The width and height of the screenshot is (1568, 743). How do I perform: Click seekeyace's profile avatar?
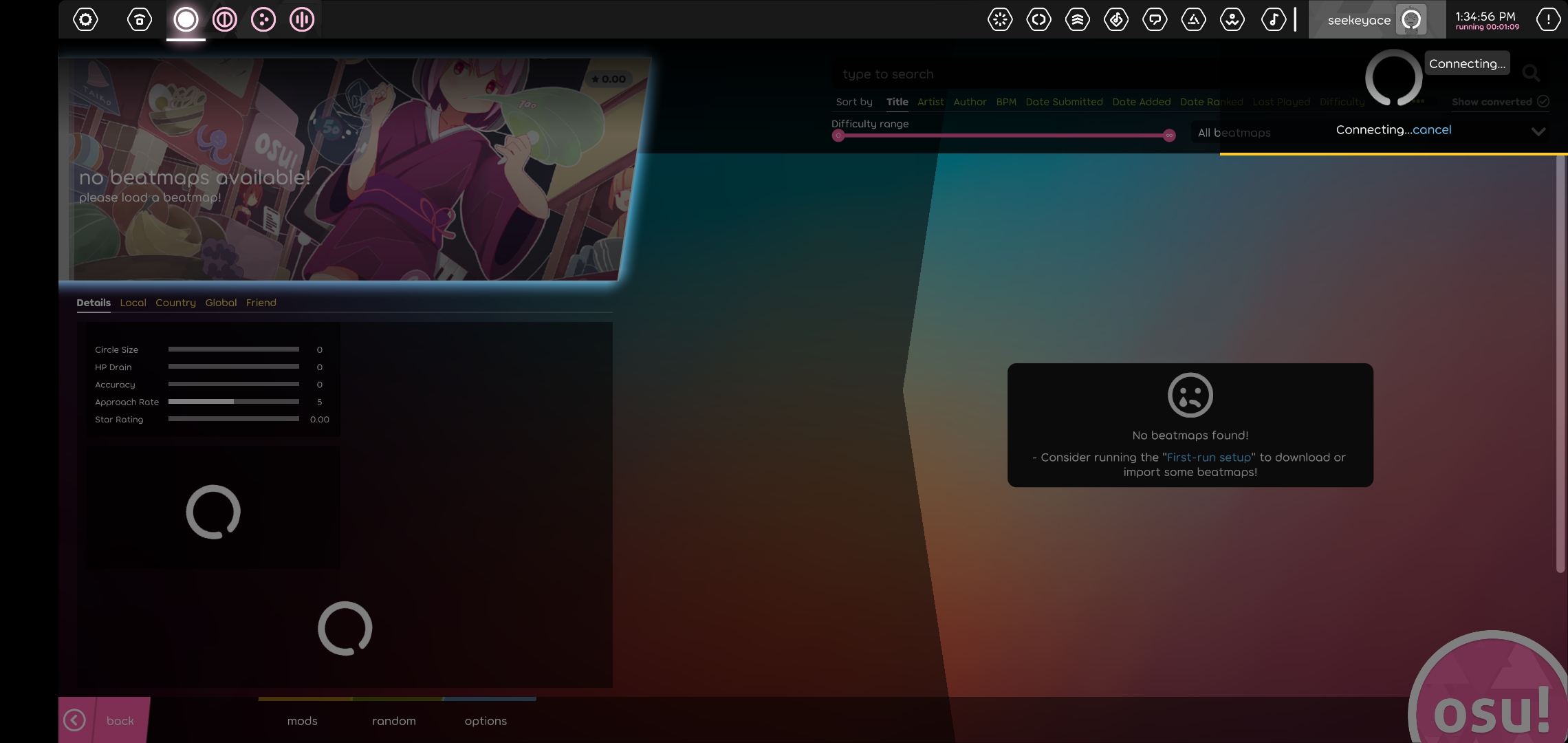pyautogui.click(x=1412, y=19)
